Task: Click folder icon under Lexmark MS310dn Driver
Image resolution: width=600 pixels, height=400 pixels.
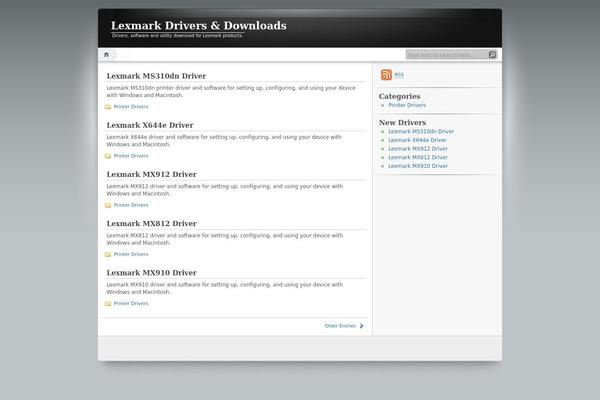Action: pos(108,107)
